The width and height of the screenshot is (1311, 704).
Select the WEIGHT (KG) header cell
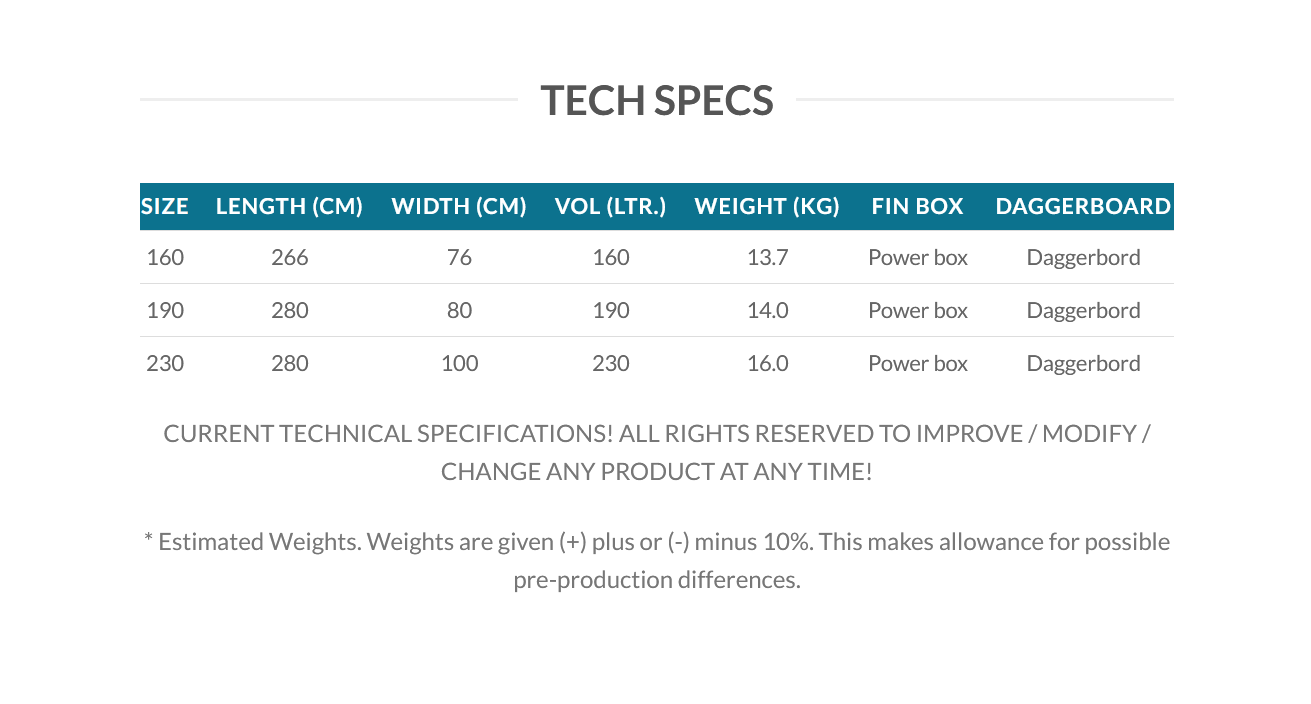pyautogui.click(x=767, y=206)
